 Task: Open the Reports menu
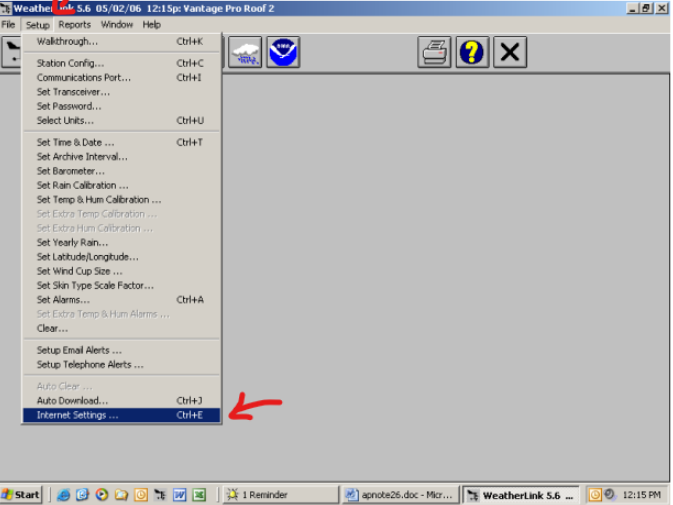(x=74, y=24)
